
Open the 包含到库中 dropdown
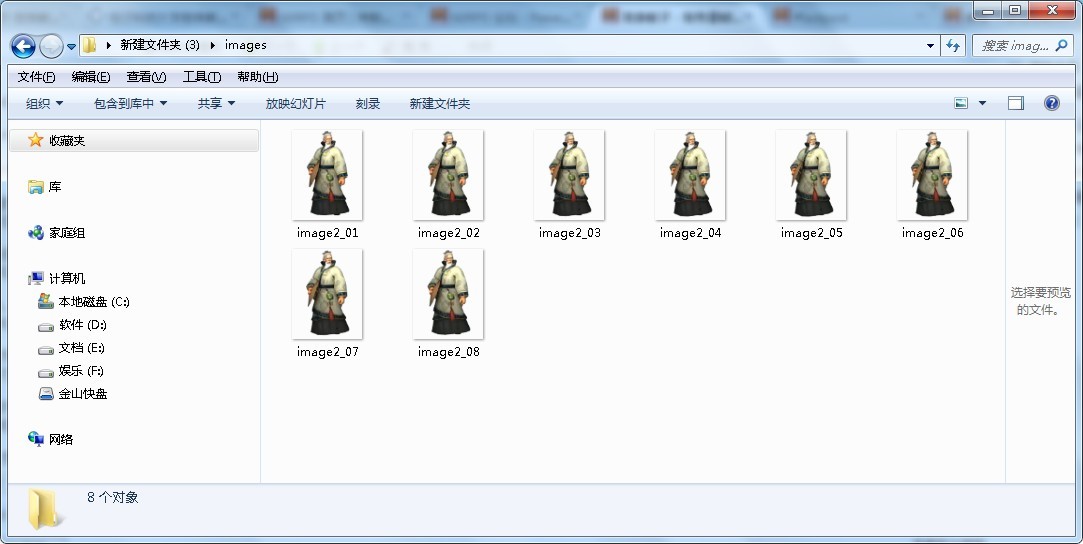131,104
